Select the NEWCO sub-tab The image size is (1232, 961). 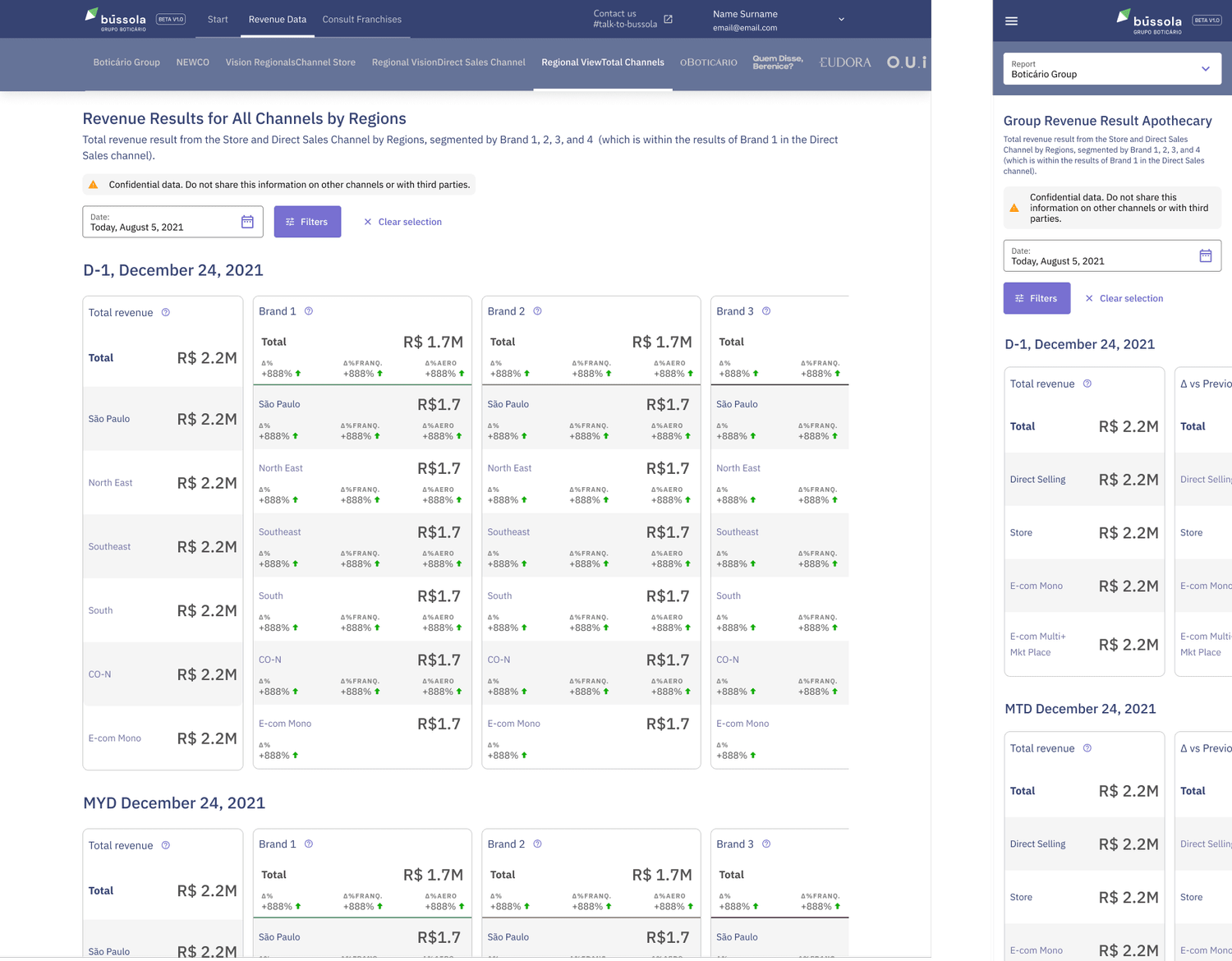pos(193,62)
